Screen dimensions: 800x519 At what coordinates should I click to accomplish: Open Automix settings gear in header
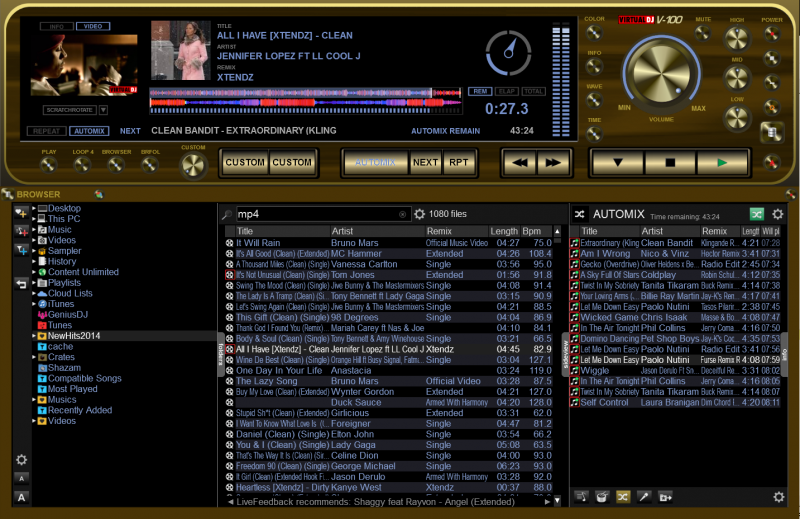click(778, 214)
